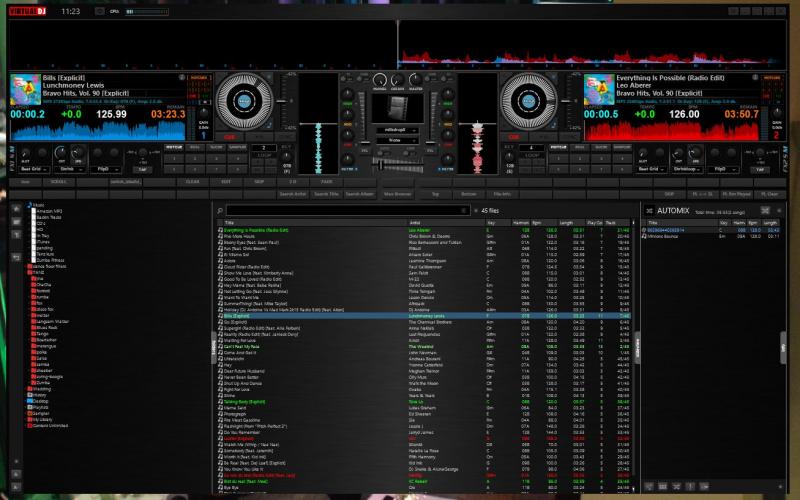
Task: Click the TAP button on left deck
Action: tap(142, 169)
